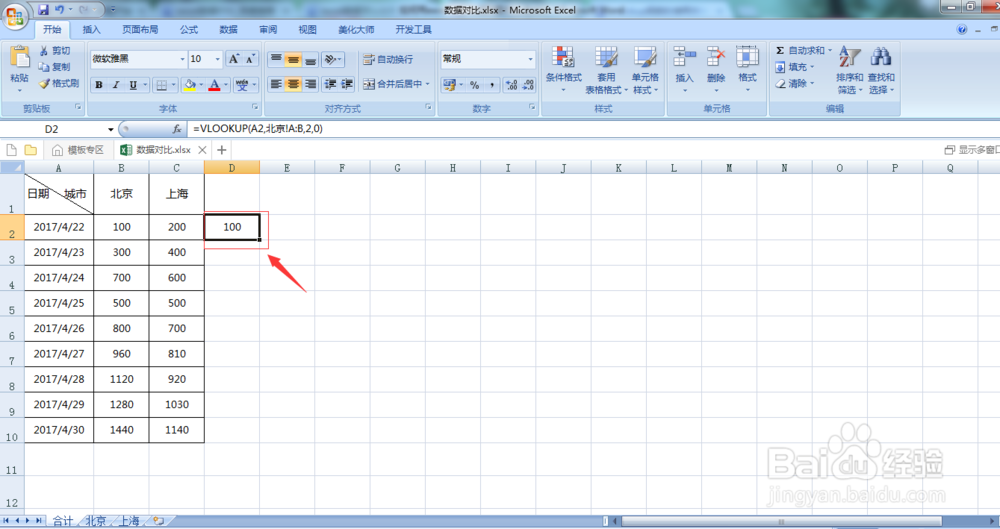Increase font size with large A
1000x529 pixels.
pos(234,59)
